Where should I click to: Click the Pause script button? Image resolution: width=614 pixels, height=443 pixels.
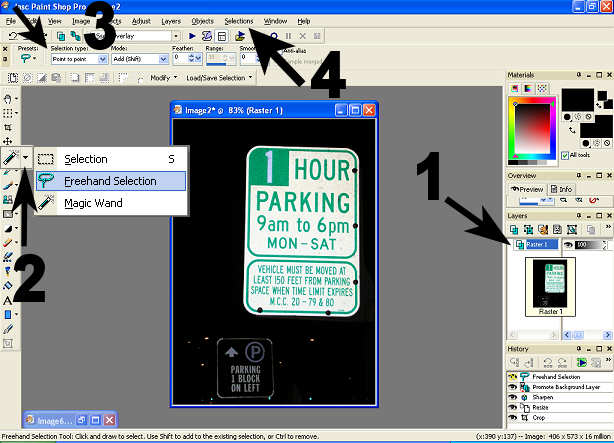288,36
